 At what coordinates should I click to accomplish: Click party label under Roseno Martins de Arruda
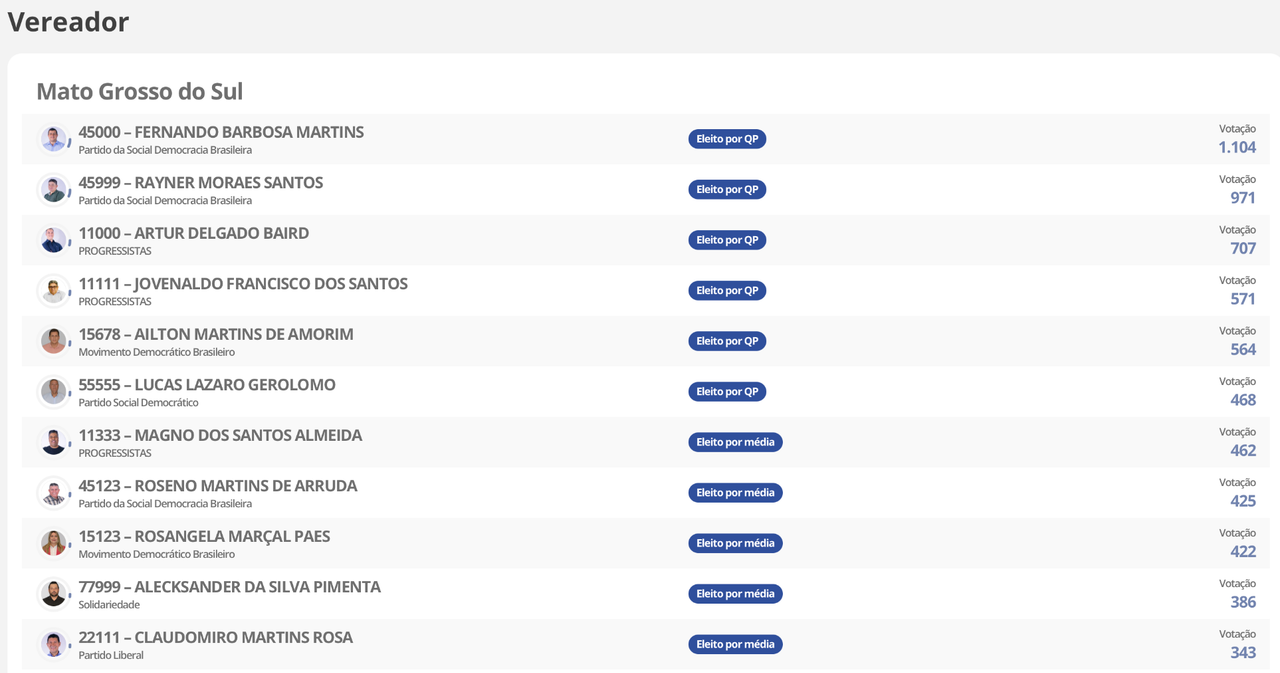click(x=165, y=504)
